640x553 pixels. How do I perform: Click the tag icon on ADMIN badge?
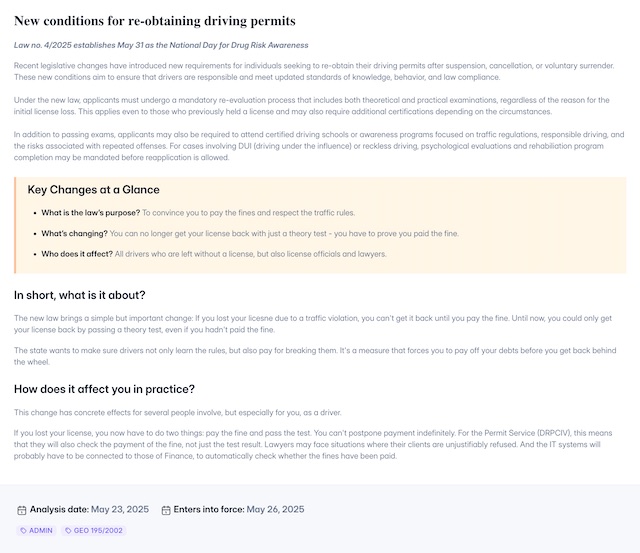coord(23,531)
